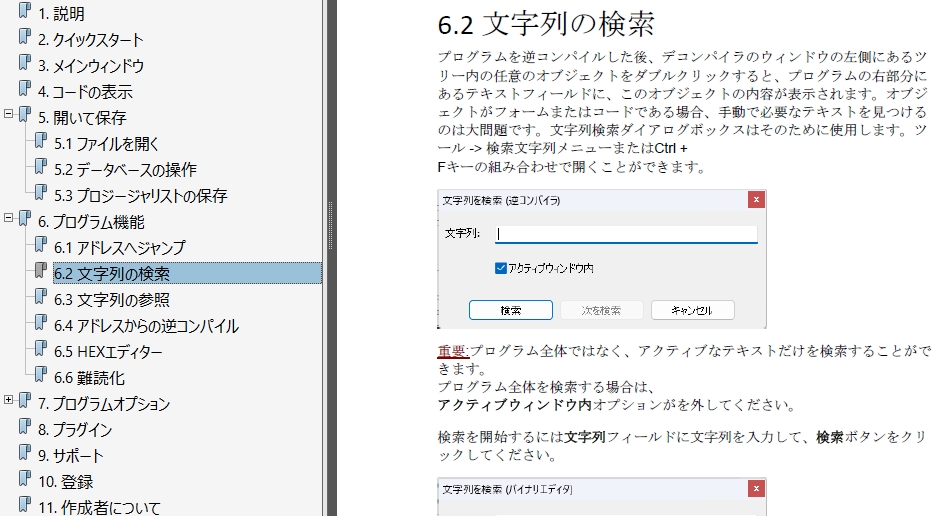Open the 4. コードの表示 topic

click(x=85, y=92)
